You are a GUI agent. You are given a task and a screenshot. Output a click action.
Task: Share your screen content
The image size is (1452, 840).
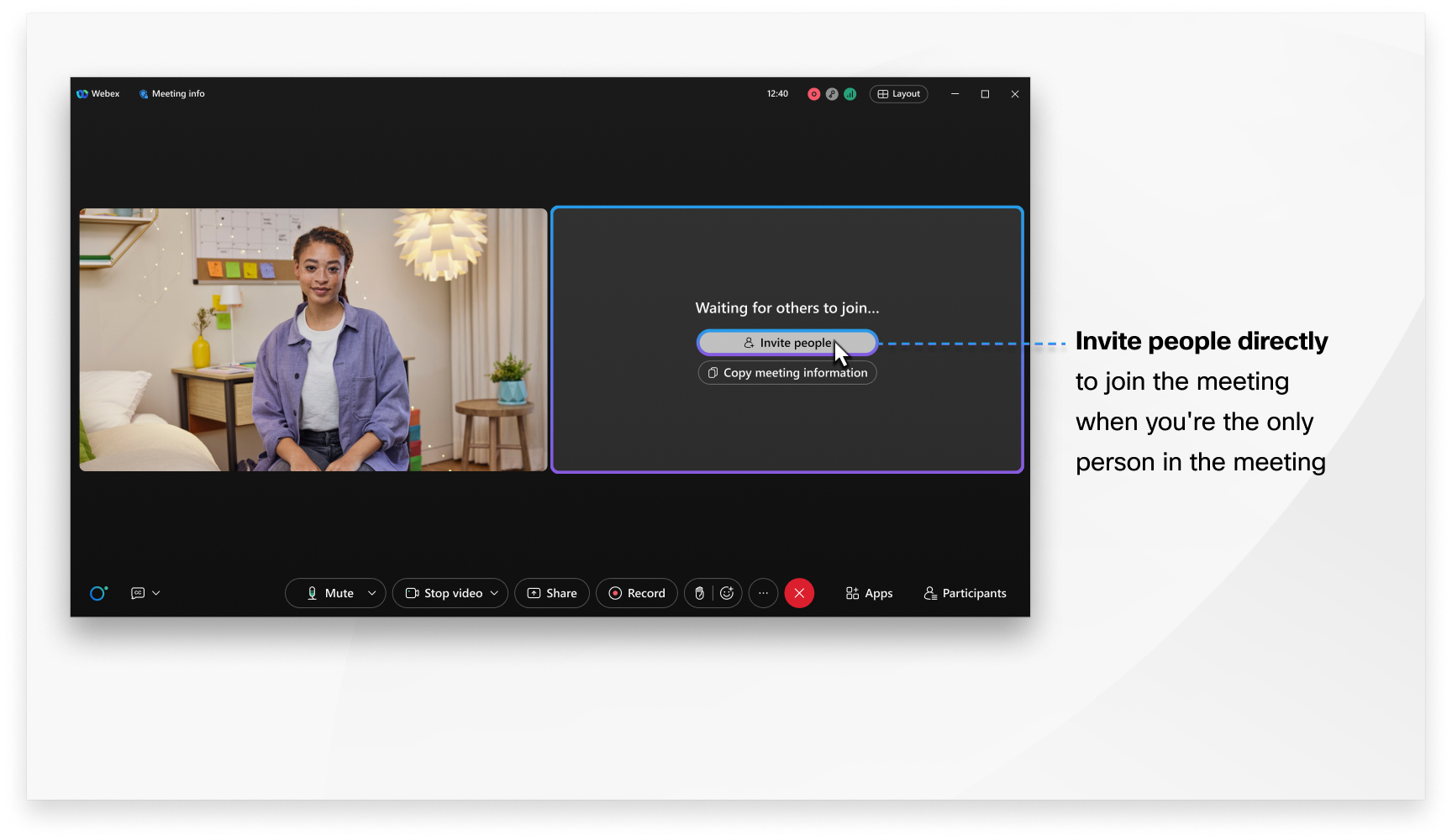coord(552,593)
